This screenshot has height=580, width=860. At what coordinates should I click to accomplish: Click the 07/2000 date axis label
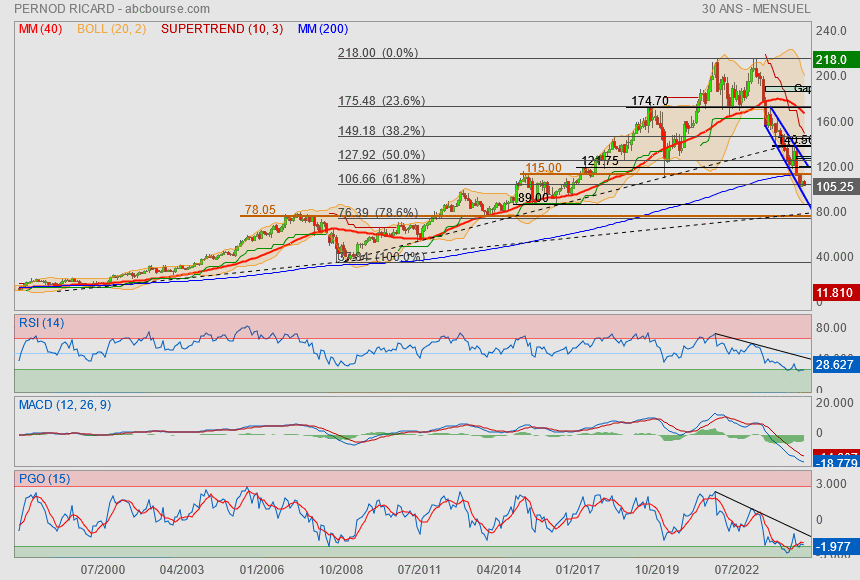point(103,570)
